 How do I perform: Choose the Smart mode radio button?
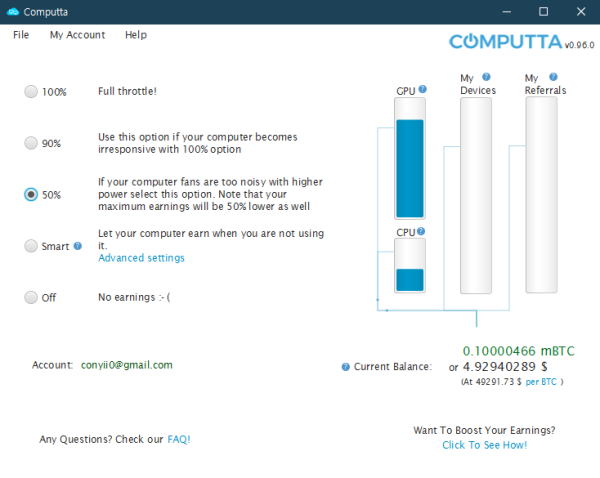point(31,245)
